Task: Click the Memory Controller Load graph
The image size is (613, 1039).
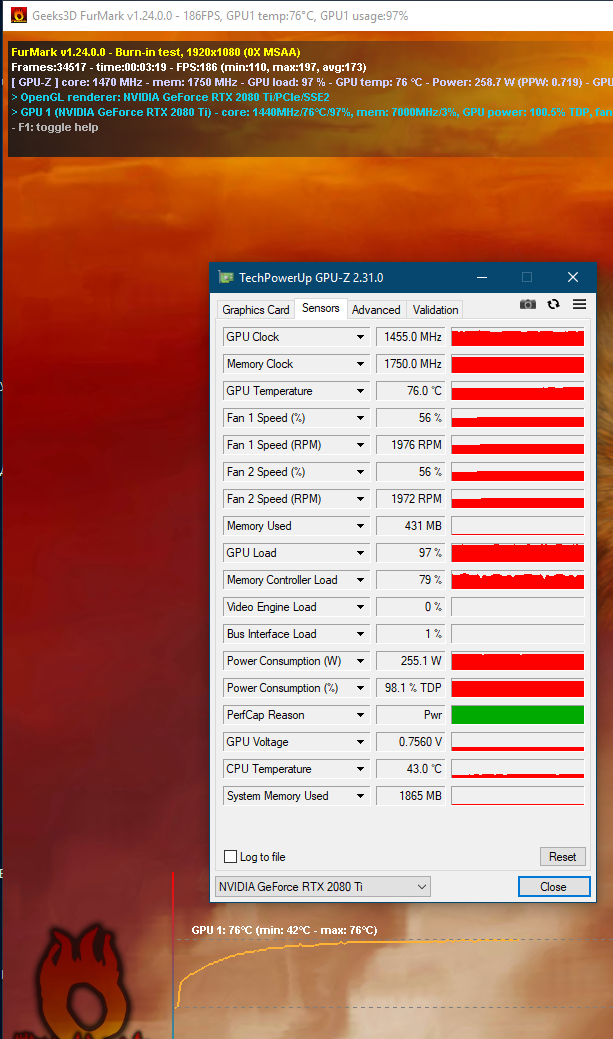Action: (x=518, y=580)
